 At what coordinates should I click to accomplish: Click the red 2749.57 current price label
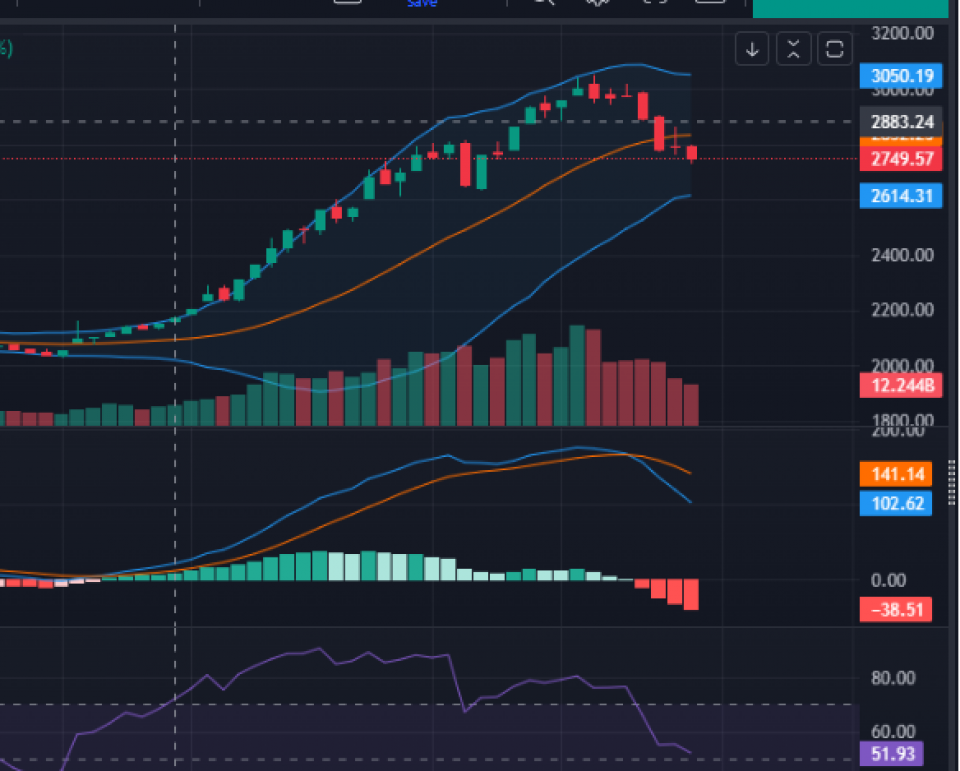902,159
